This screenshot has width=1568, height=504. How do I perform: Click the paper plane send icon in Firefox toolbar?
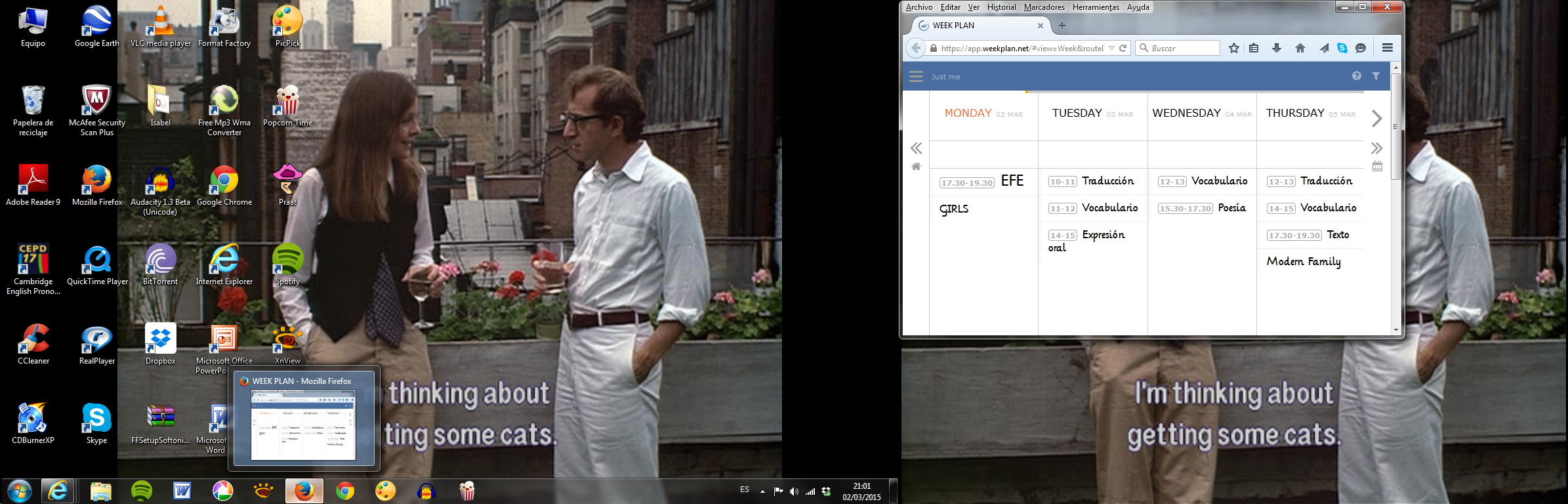[1325, 48]
